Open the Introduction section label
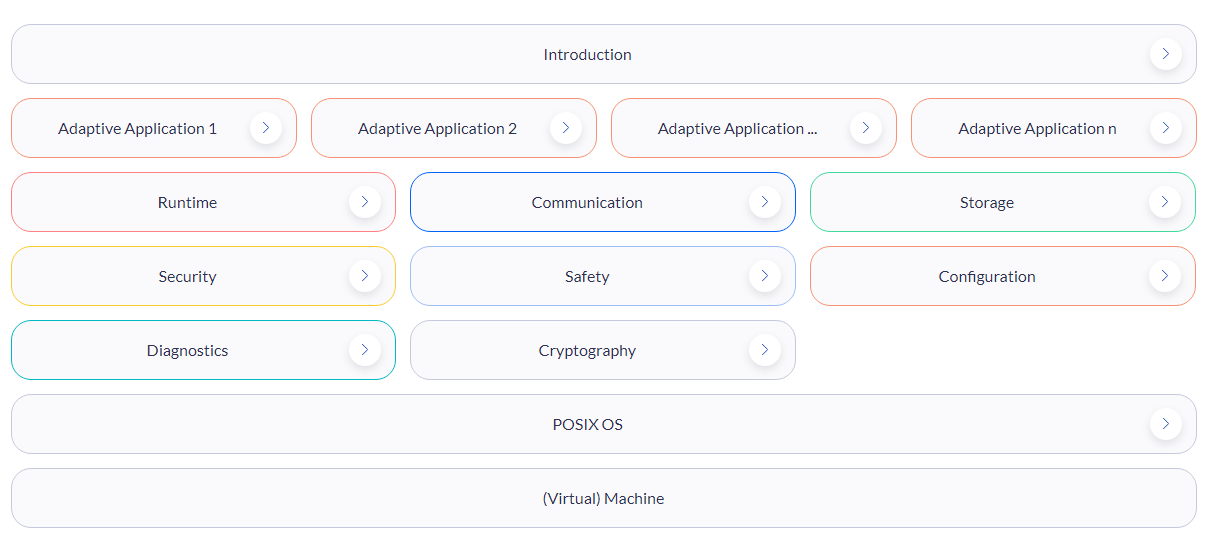This screenshot has width=1215, height=560. click(x=587, y=55)
